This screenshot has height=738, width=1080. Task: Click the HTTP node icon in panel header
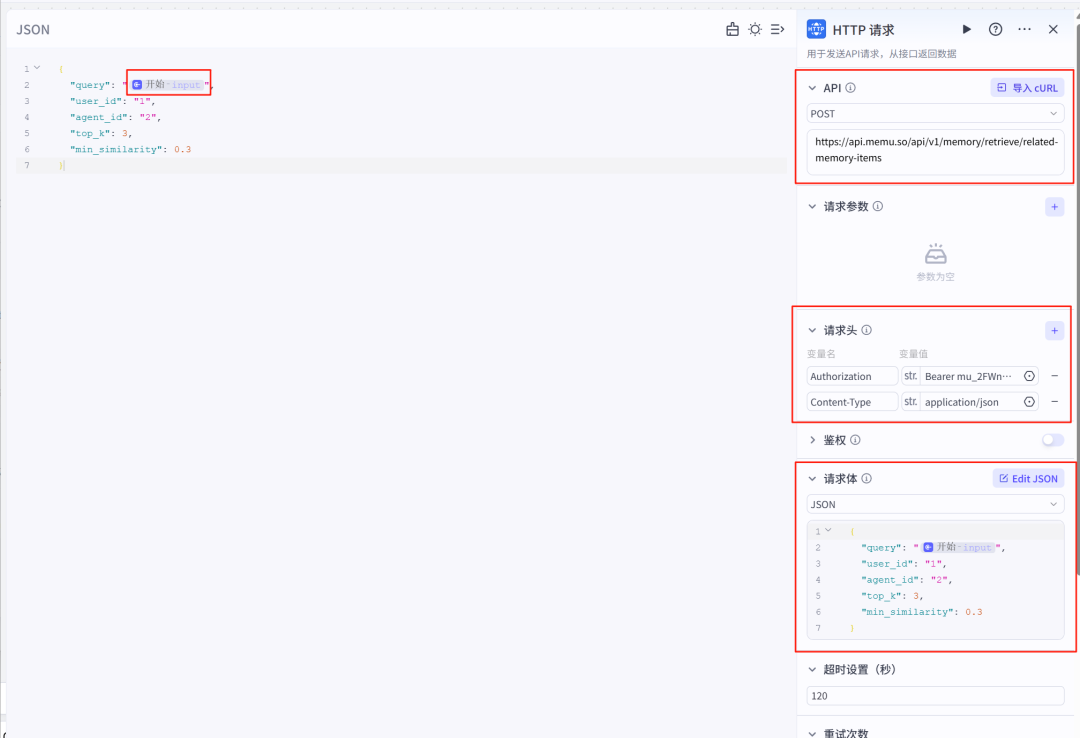click(x=816, y=29)
